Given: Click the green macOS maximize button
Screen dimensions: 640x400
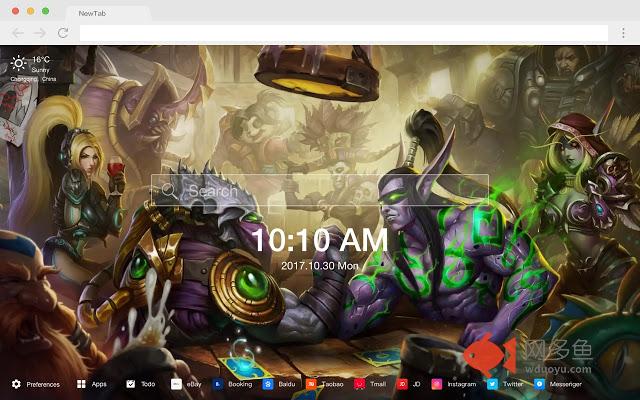Looking at the screenshot, I should [46, 11].
